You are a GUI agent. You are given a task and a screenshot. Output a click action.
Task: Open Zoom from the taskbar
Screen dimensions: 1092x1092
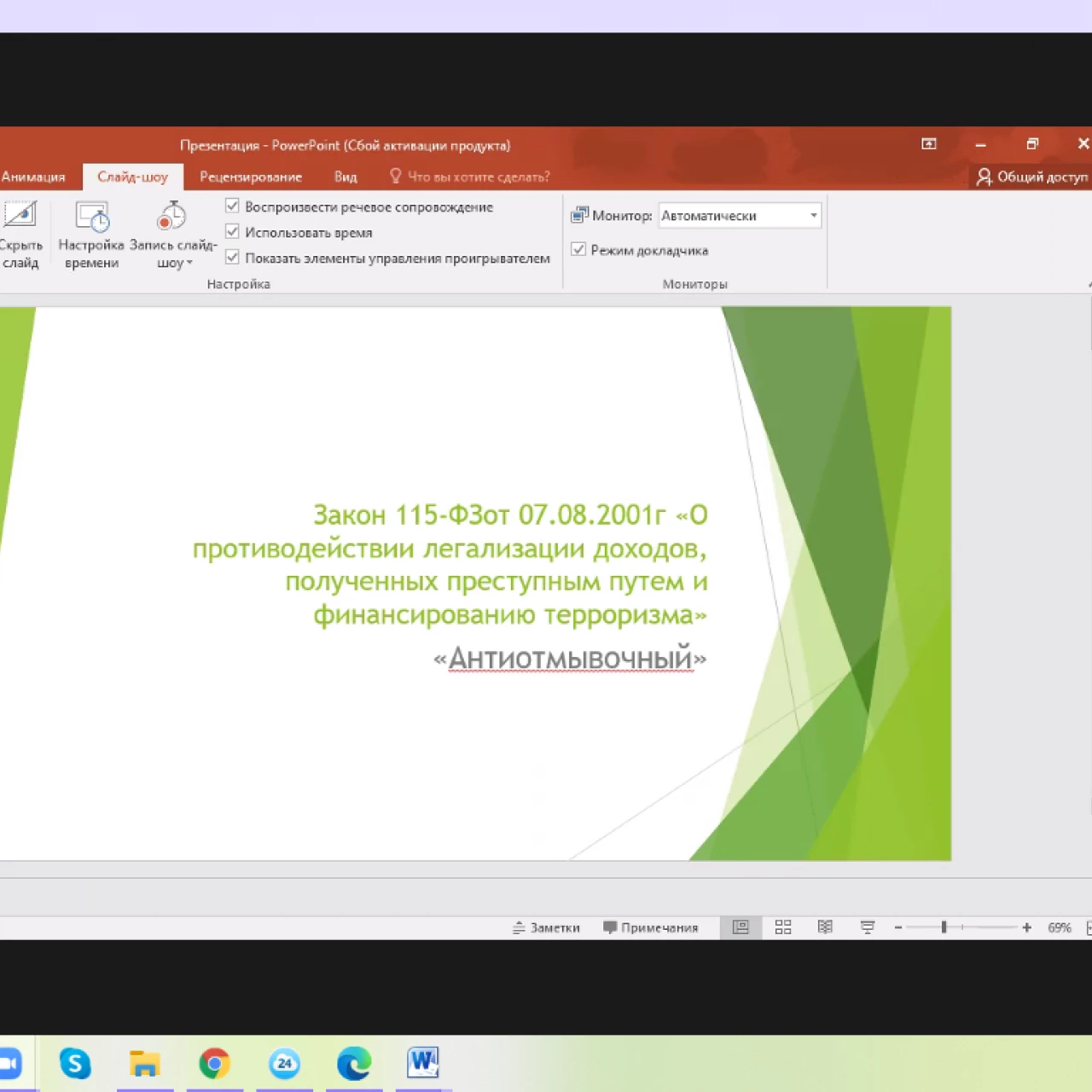coord(9,1064)
